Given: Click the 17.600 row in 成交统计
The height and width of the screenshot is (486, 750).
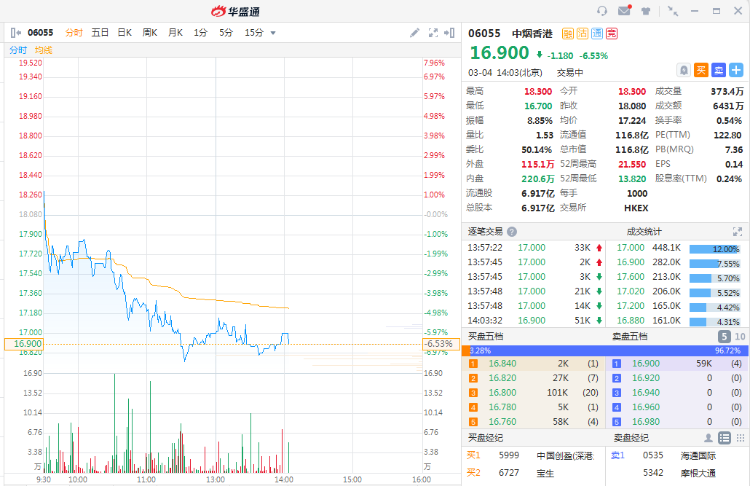Looking at the screenshot, I should pyautogui.click(x=678, y=277).
